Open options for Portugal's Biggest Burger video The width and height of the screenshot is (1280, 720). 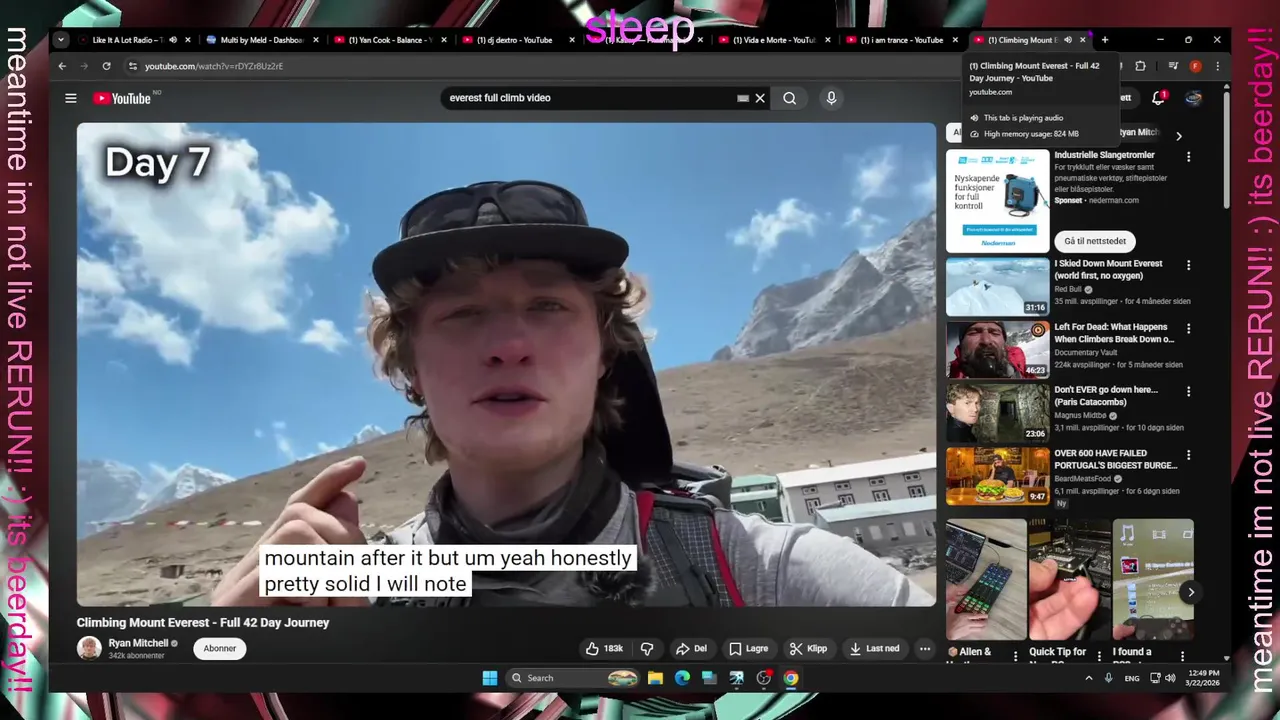tap(1188, 454)
